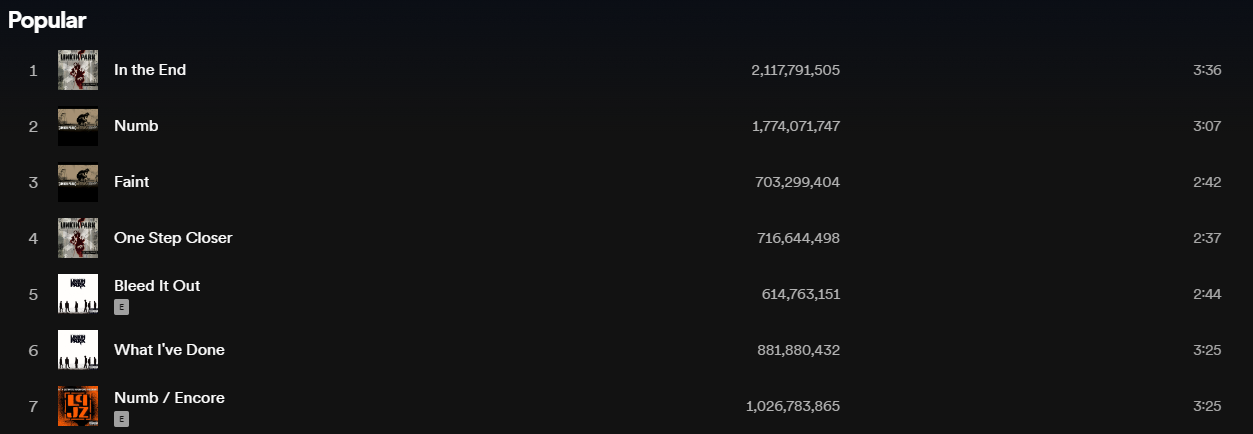Screen dimensions: 1253x434
Task: Click the 3:07 duration of Numb
Action: 1207,126
